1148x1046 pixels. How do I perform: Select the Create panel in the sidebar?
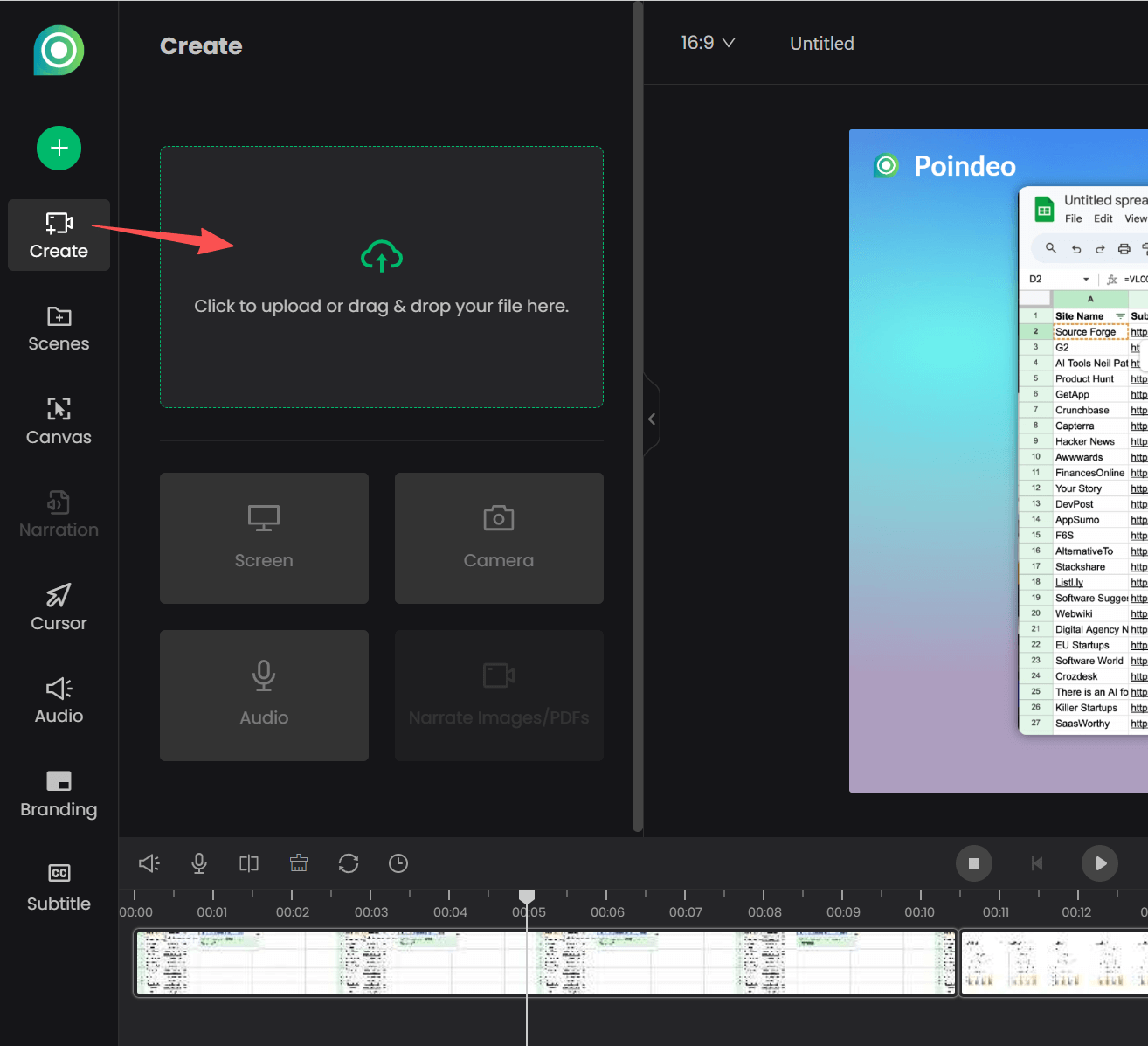[59, 235]
